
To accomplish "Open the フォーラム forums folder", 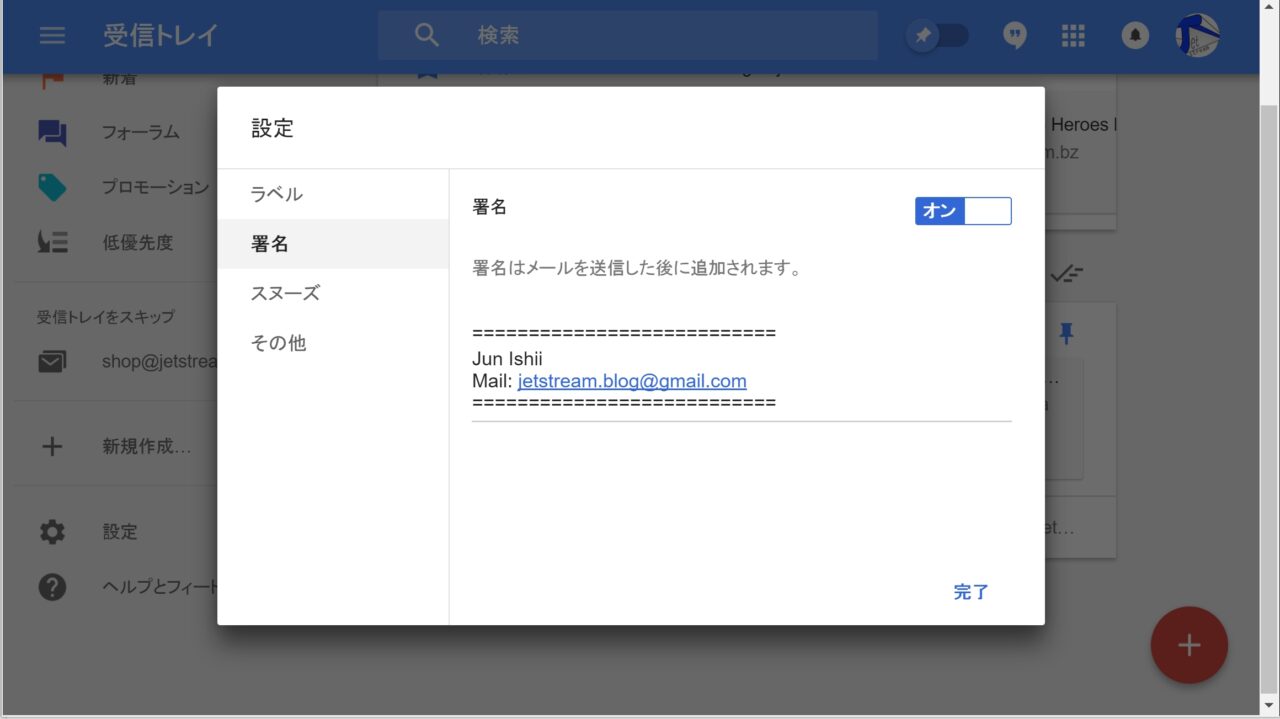I will (x=140, y=132).
